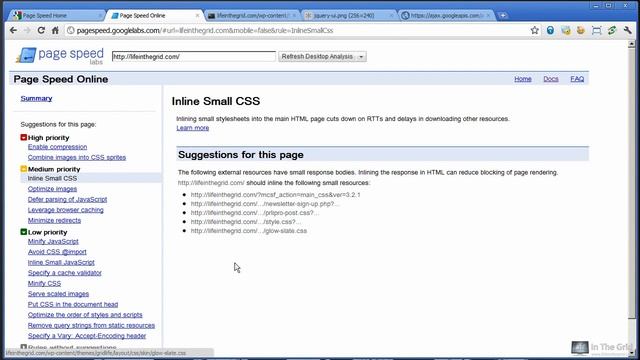The image size is (640, 360).
Task: Open the glow-slate.css resource link
Action: click(x=249, y=231)
